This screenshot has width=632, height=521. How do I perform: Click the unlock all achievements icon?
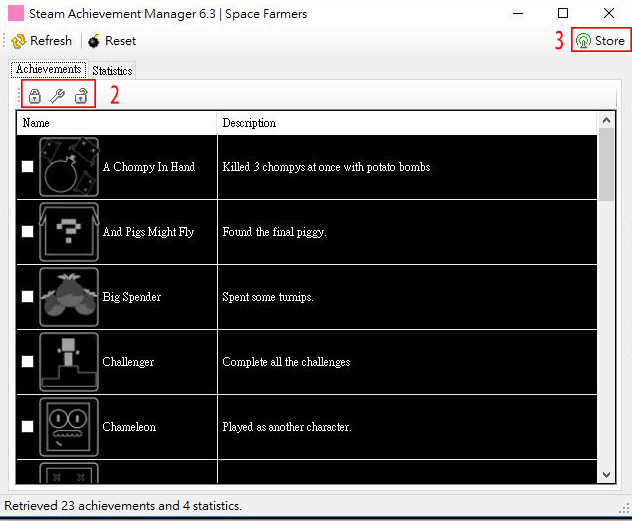click(81, 96)
